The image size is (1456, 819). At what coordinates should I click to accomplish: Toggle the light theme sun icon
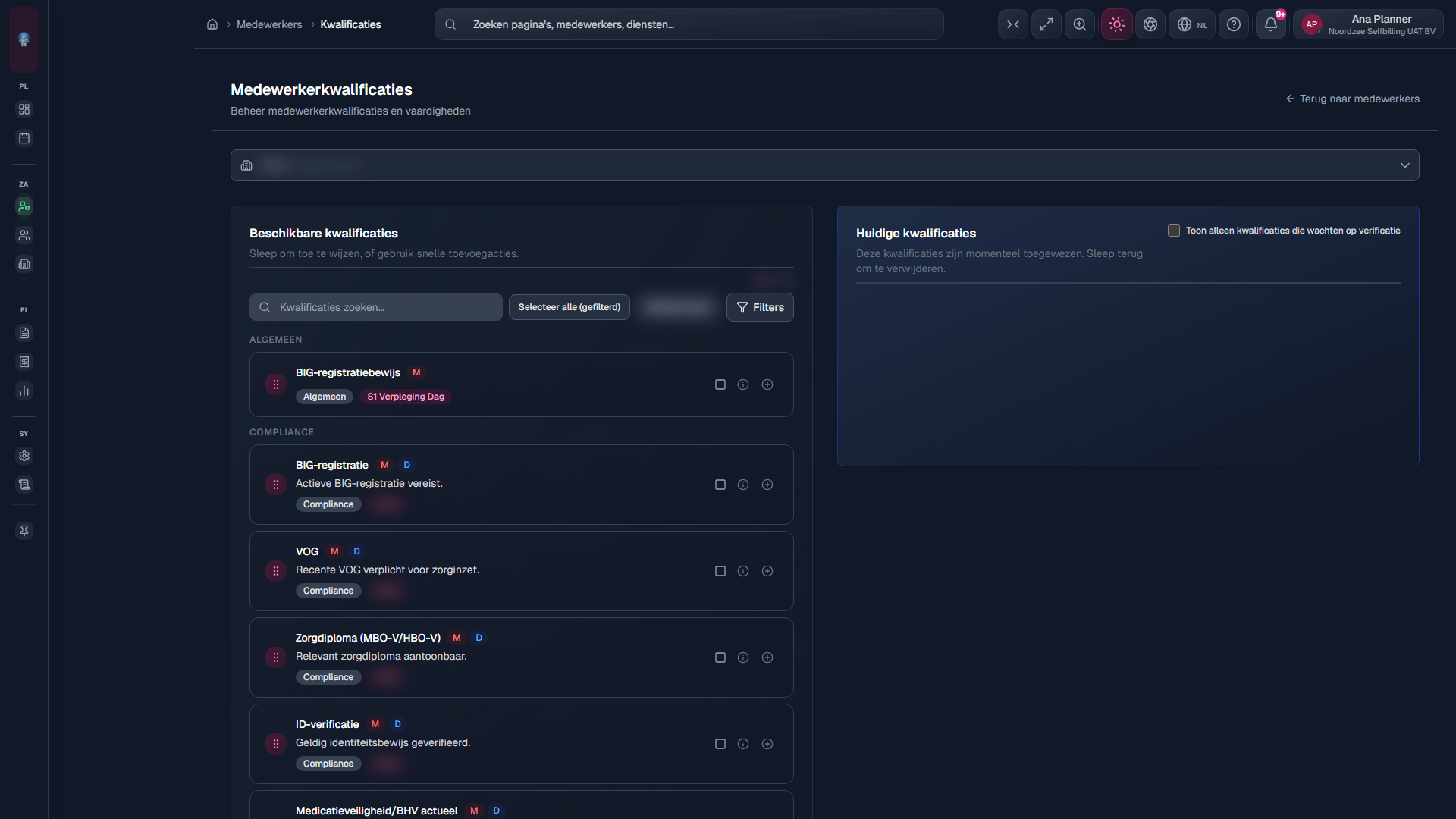(1117, 24)
